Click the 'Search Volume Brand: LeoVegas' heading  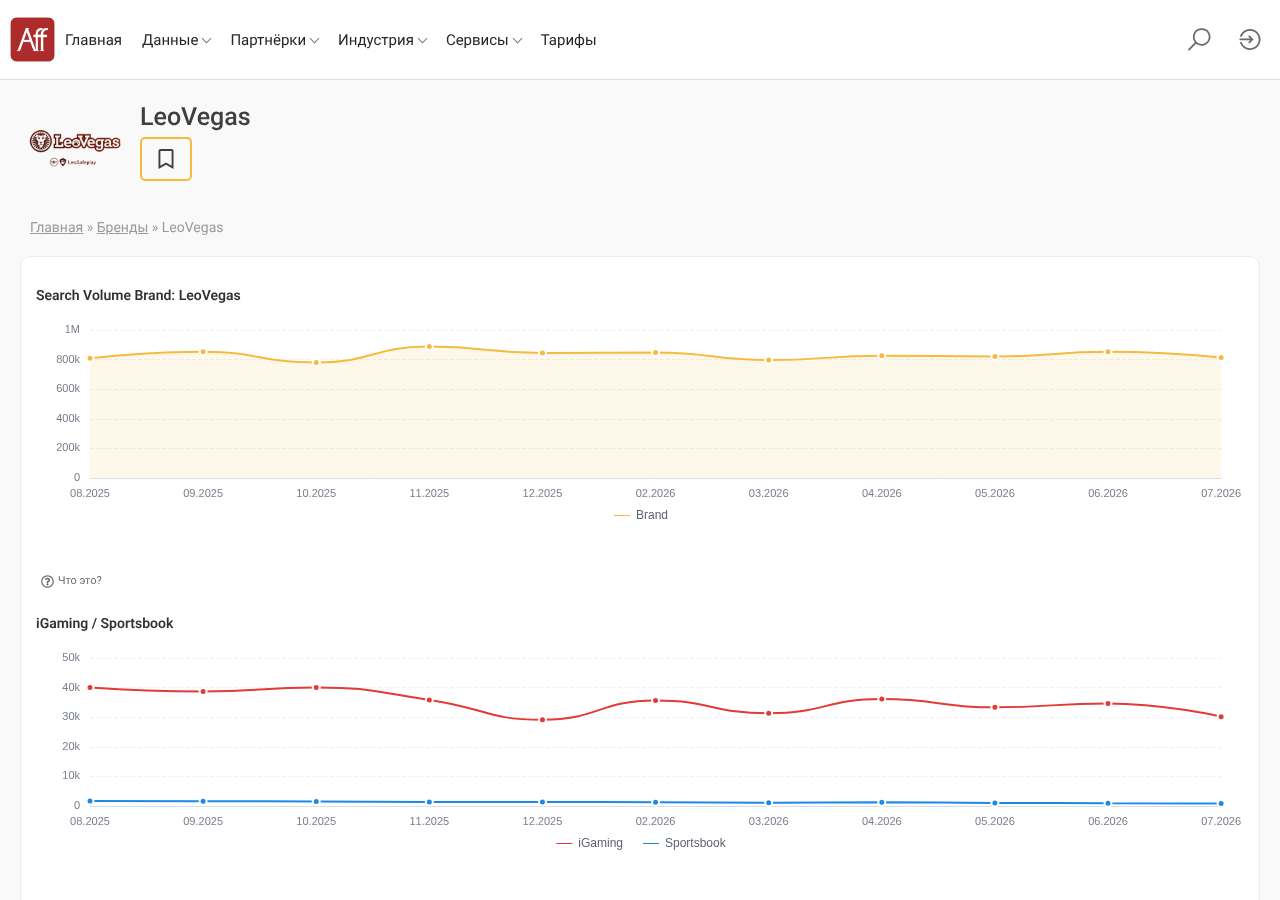[138, 295]
